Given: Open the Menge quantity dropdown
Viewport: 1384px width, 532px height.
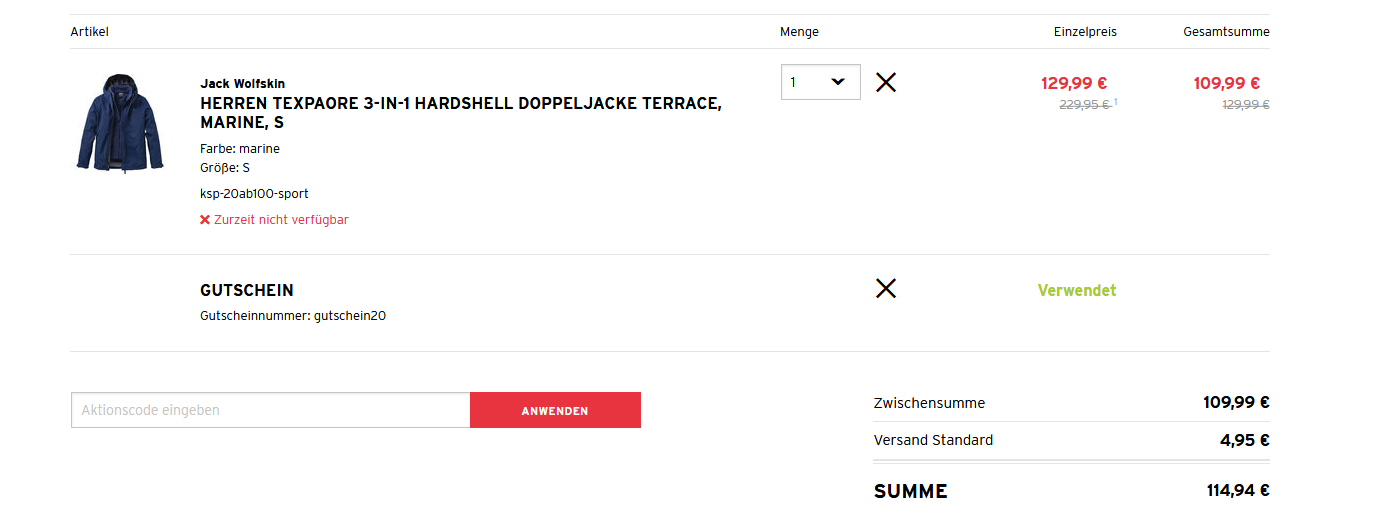Looking at the screenshot, I should (820, 82).
